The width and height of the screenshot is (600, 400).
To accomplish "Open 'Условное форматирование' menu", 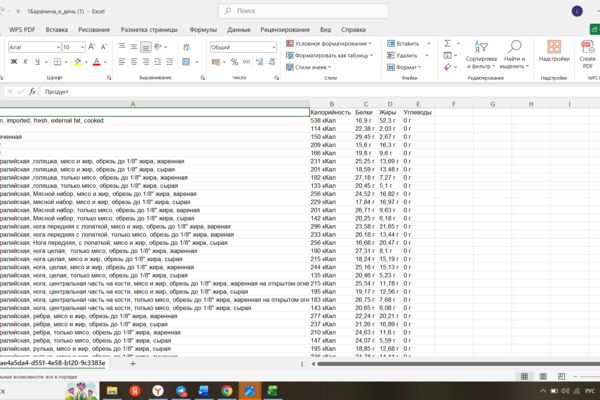I will (329, 44).
